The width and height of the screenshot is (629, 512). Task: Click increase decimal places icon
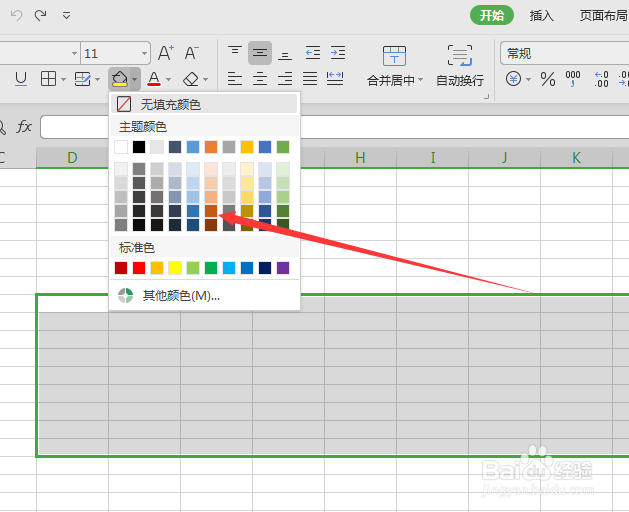(x=601, y=79)
